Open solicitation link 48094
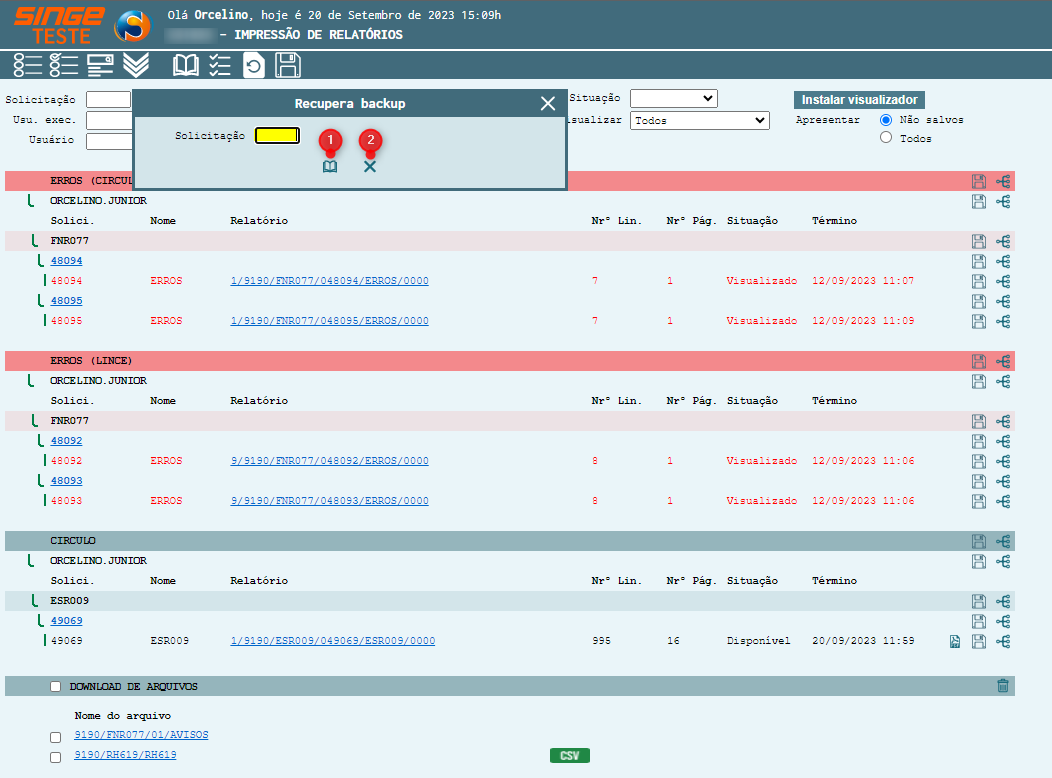1052x778 pixels. point(66,261)
